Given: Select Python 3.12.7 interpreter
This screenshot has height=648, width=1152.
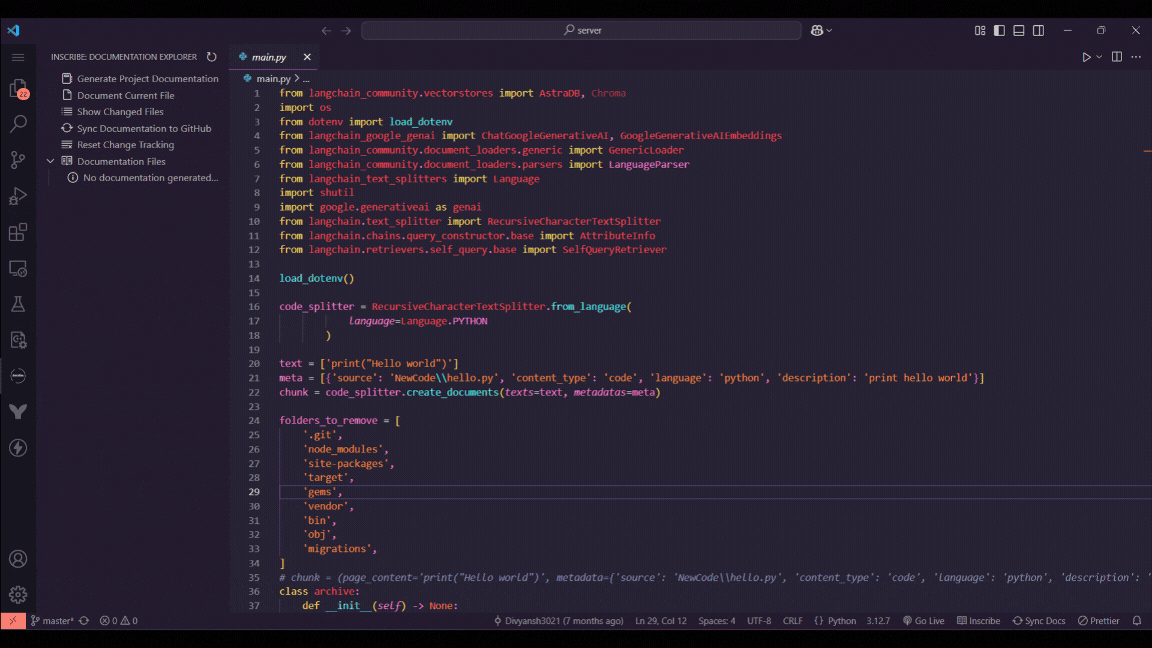Looking at the screenshot, I should point(878,621).
